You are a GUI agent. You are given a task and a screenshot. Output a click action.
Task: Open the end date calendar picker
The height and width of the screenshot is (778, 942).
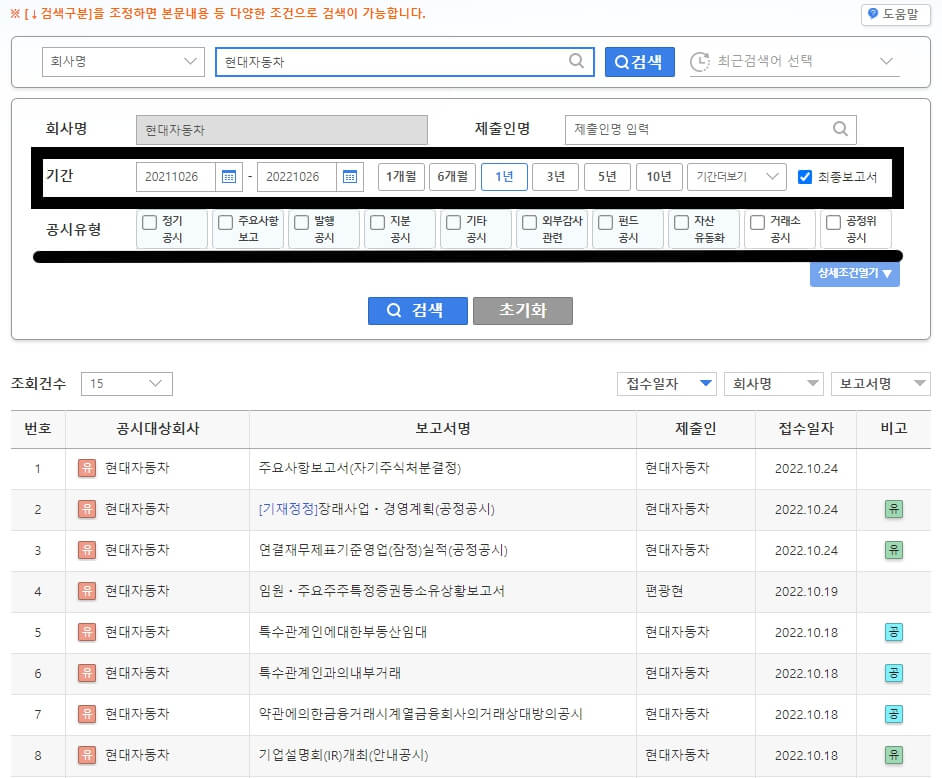point(350,177)
